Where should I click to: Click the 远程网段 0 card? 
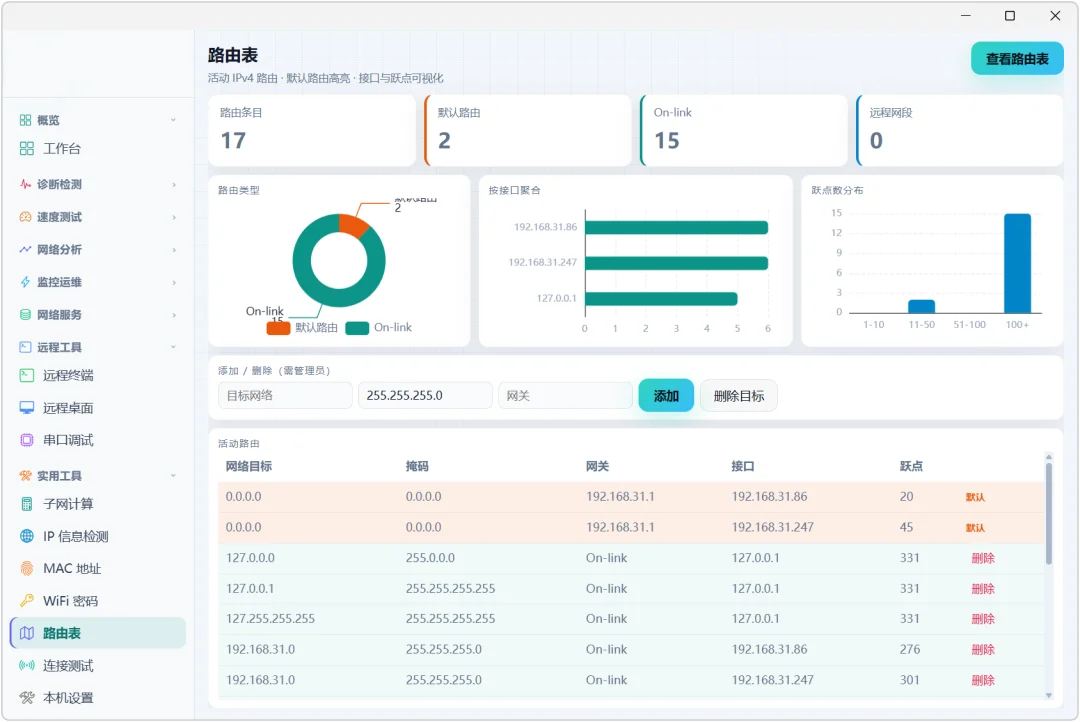click(x=959, y=130)
